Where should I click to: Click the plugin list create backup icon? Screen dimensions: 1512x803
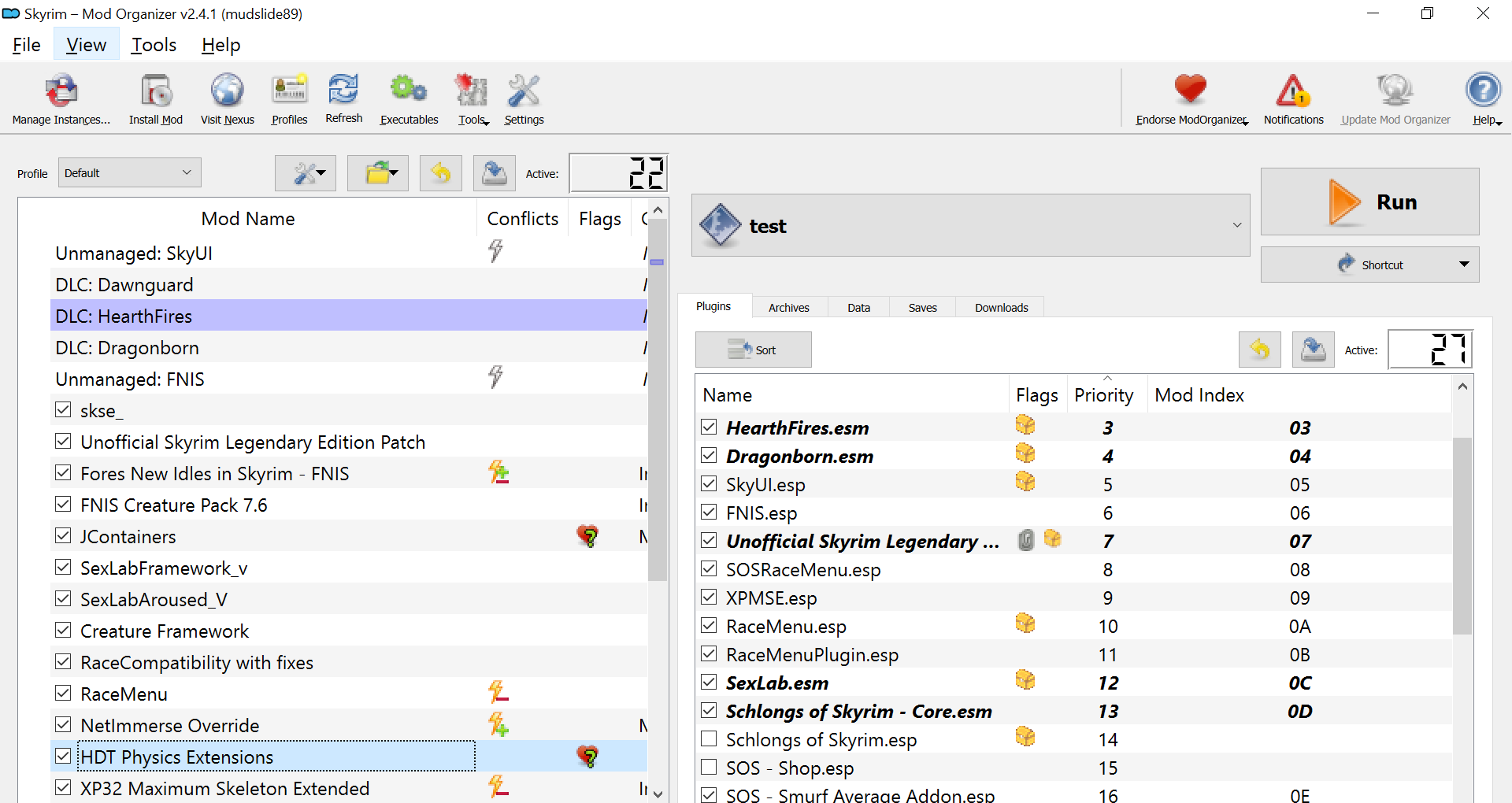(1313, 350)
